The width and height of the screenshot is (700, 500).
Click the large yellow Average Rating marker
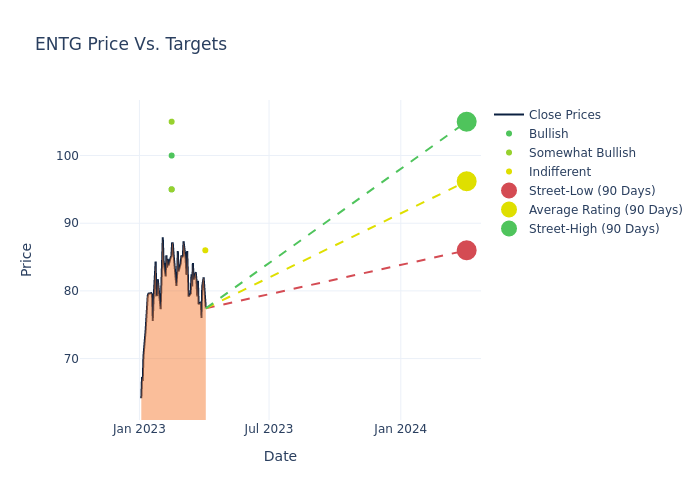point(466,181)
